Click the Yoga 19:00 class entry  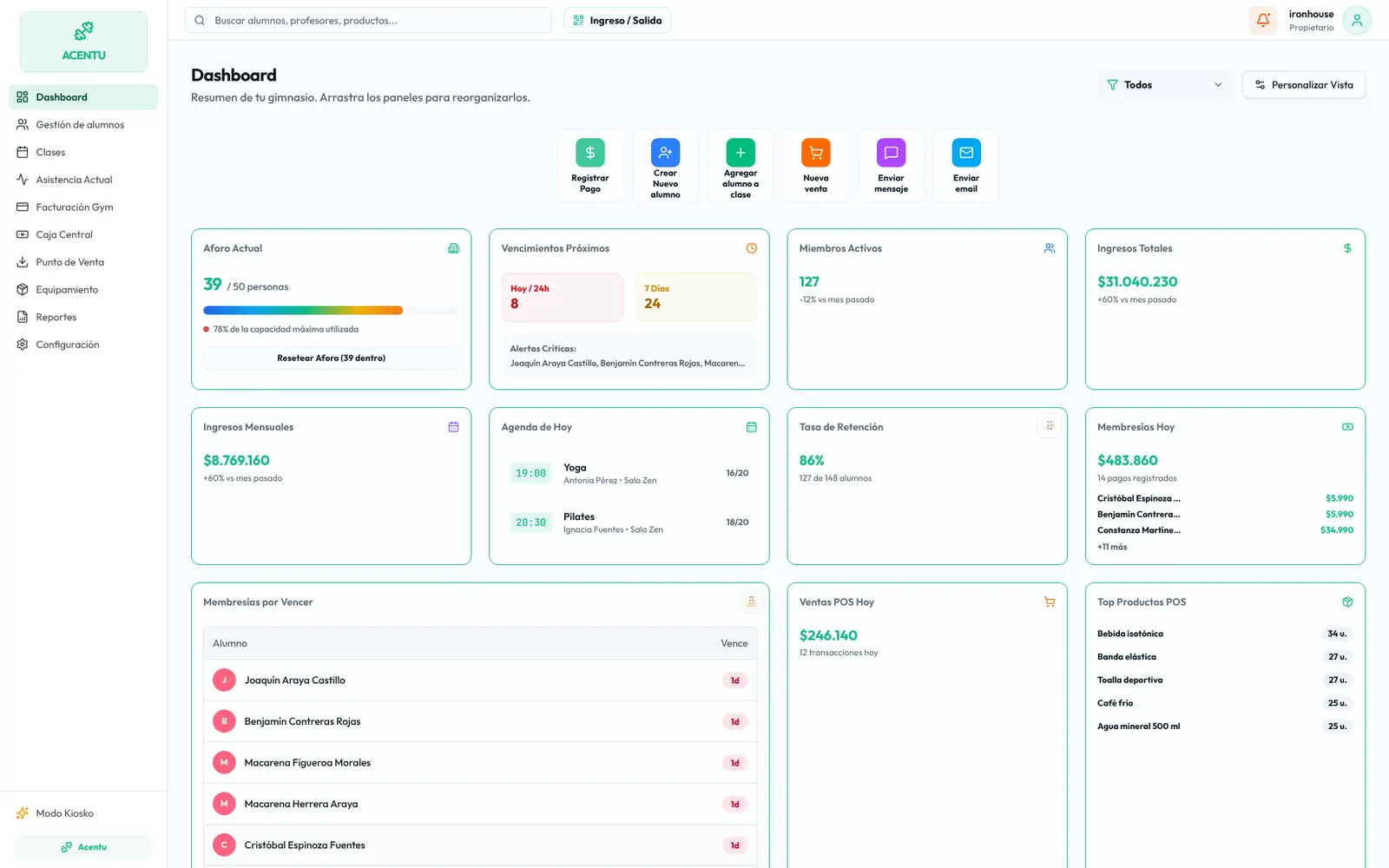click(x=629, y=473)
